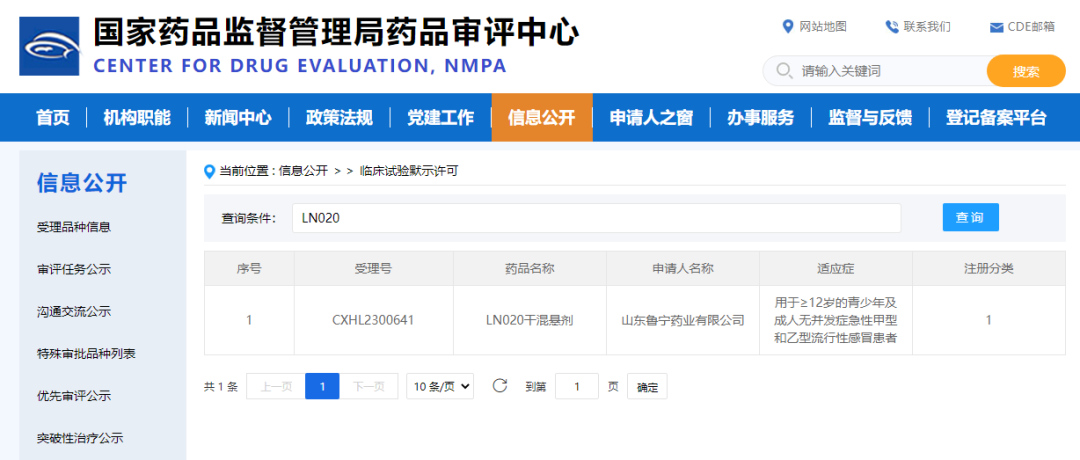1080x460 pixels.
Task: Open 优先审评公示 sidebar link
Action: click(x=74, y=396)
